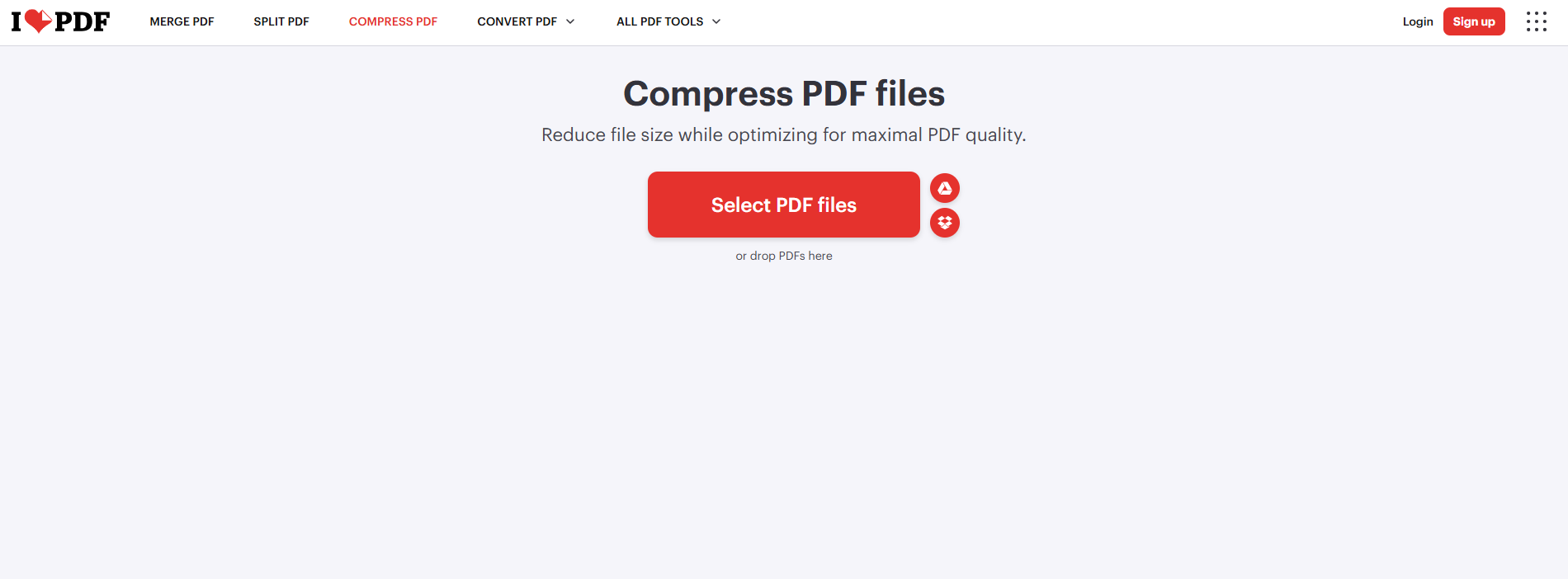Click the heart in the site logo
The width and height of the screenshot is (1568, 579).
click(x=36, y=21)
